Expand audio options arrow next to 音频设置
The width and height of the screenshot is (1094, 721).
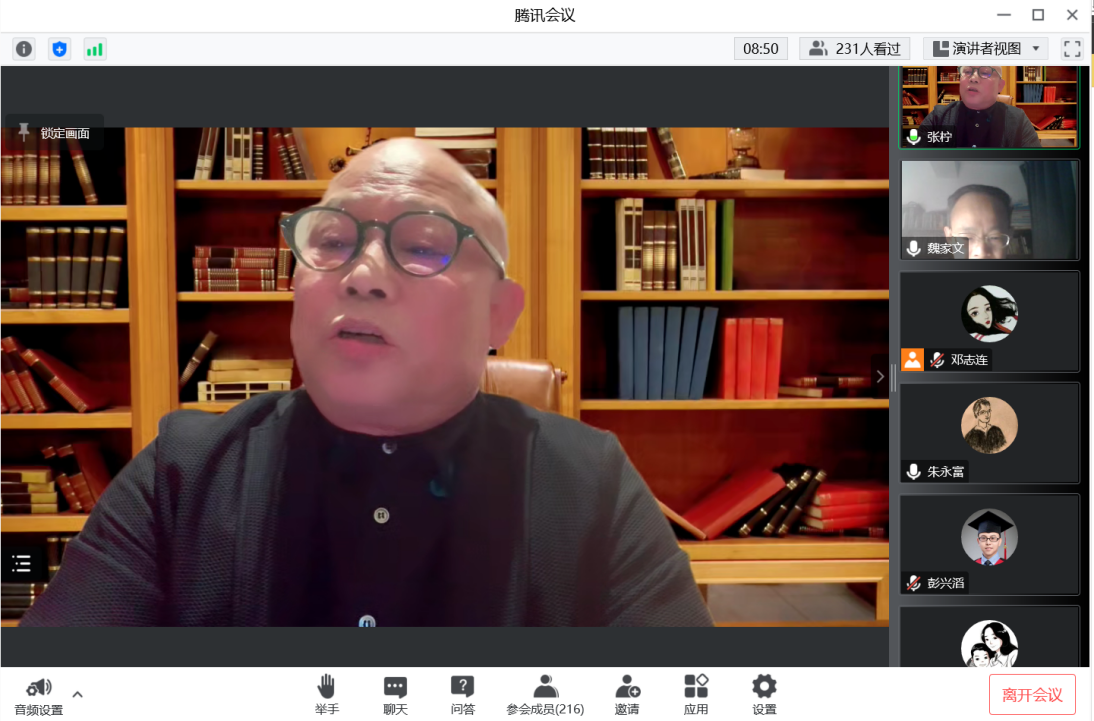(x=78, y=694)
